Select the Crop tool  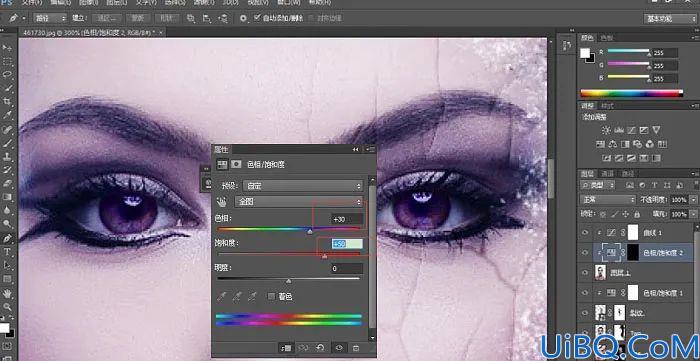[7, 101]
